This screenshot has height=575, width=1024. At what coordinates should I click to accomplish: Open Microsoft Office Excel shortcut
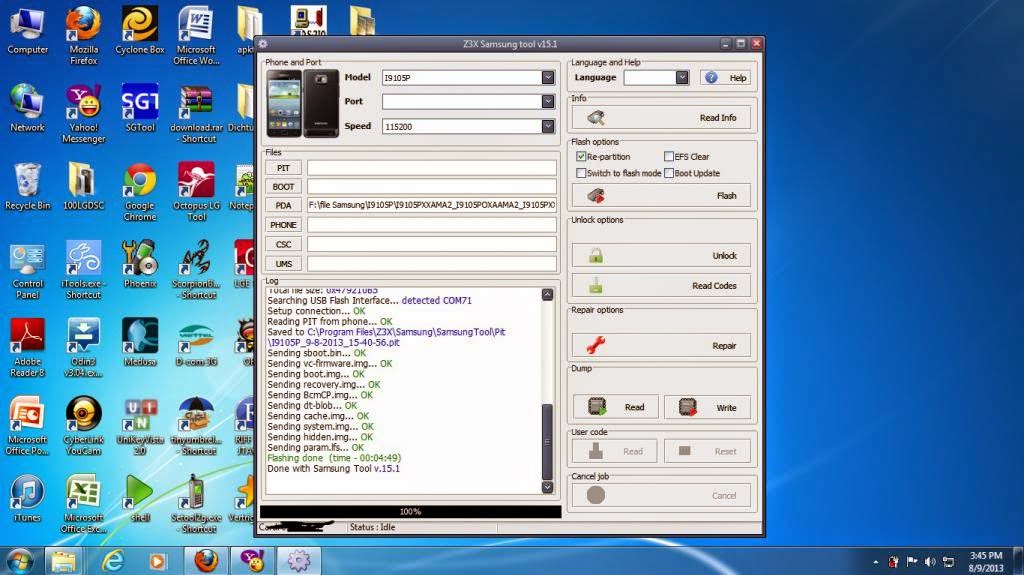pos(84,503)
